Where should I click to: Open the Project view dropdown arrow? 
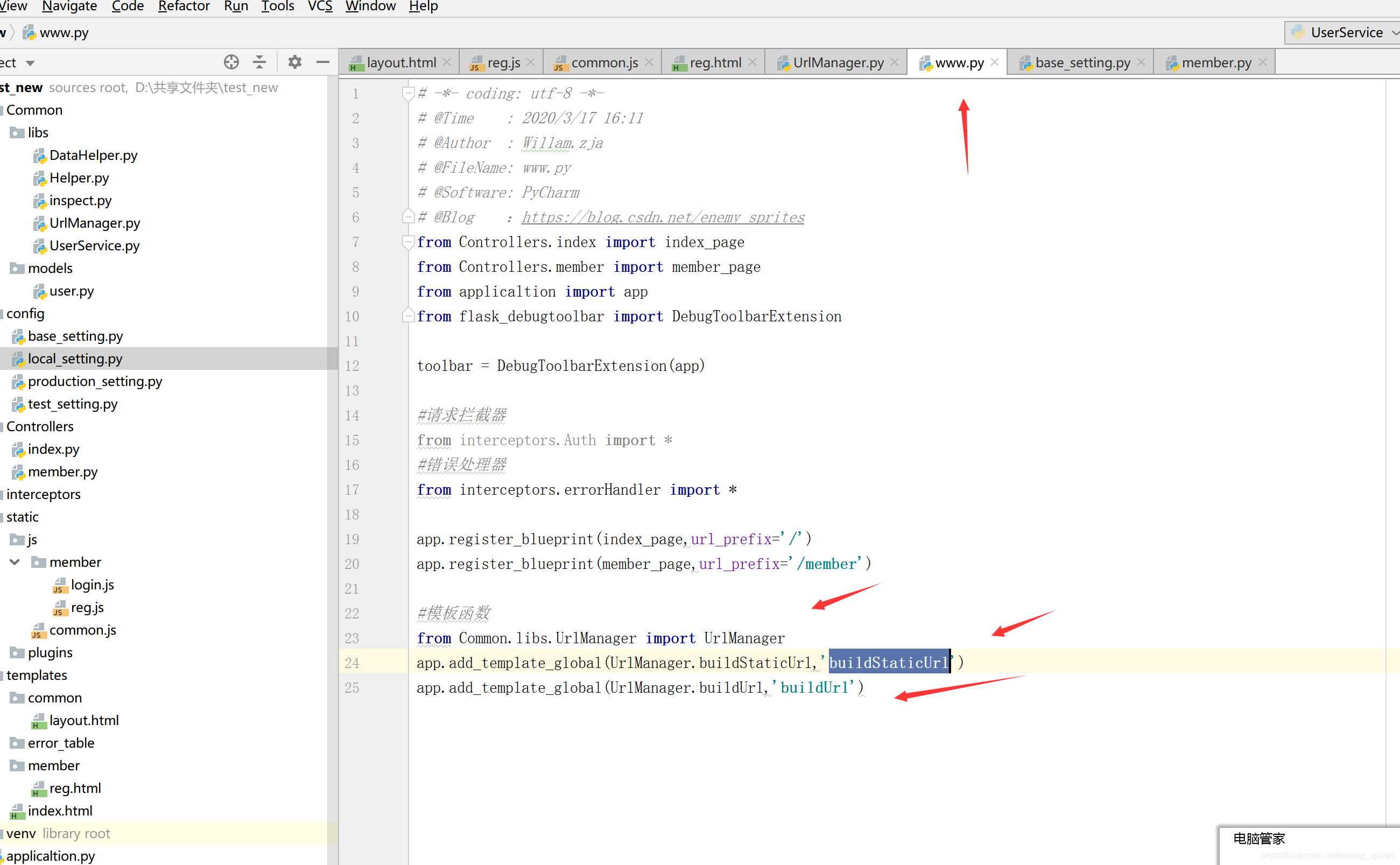30,63
